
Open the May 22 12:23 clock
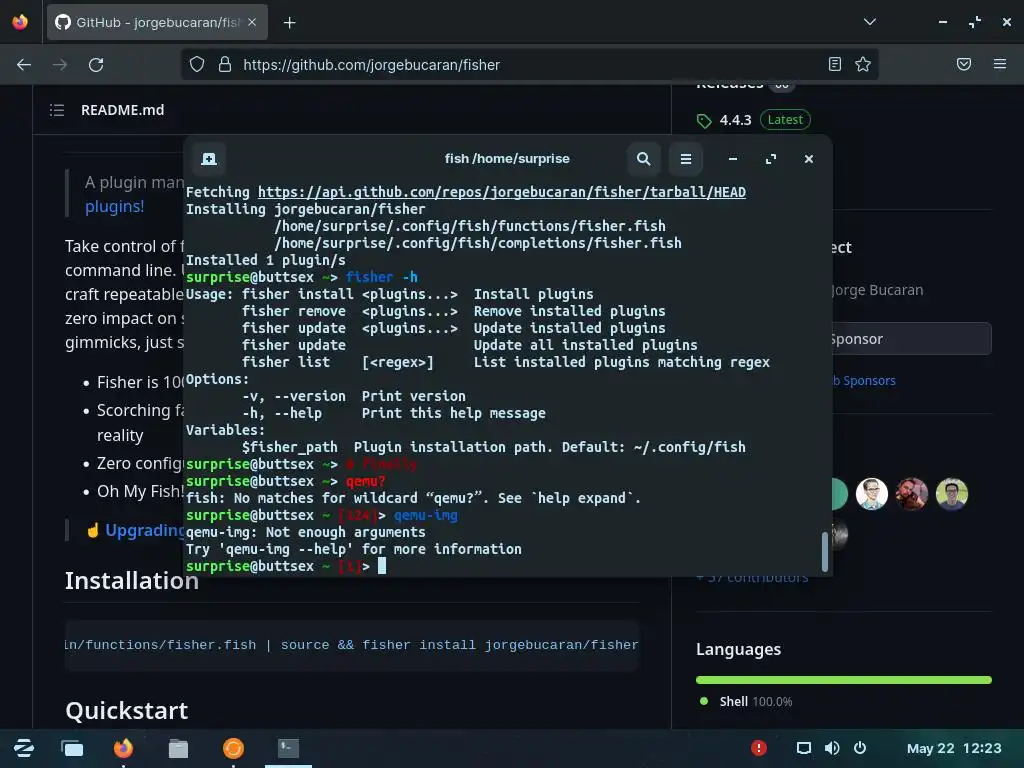click(953, 748)
